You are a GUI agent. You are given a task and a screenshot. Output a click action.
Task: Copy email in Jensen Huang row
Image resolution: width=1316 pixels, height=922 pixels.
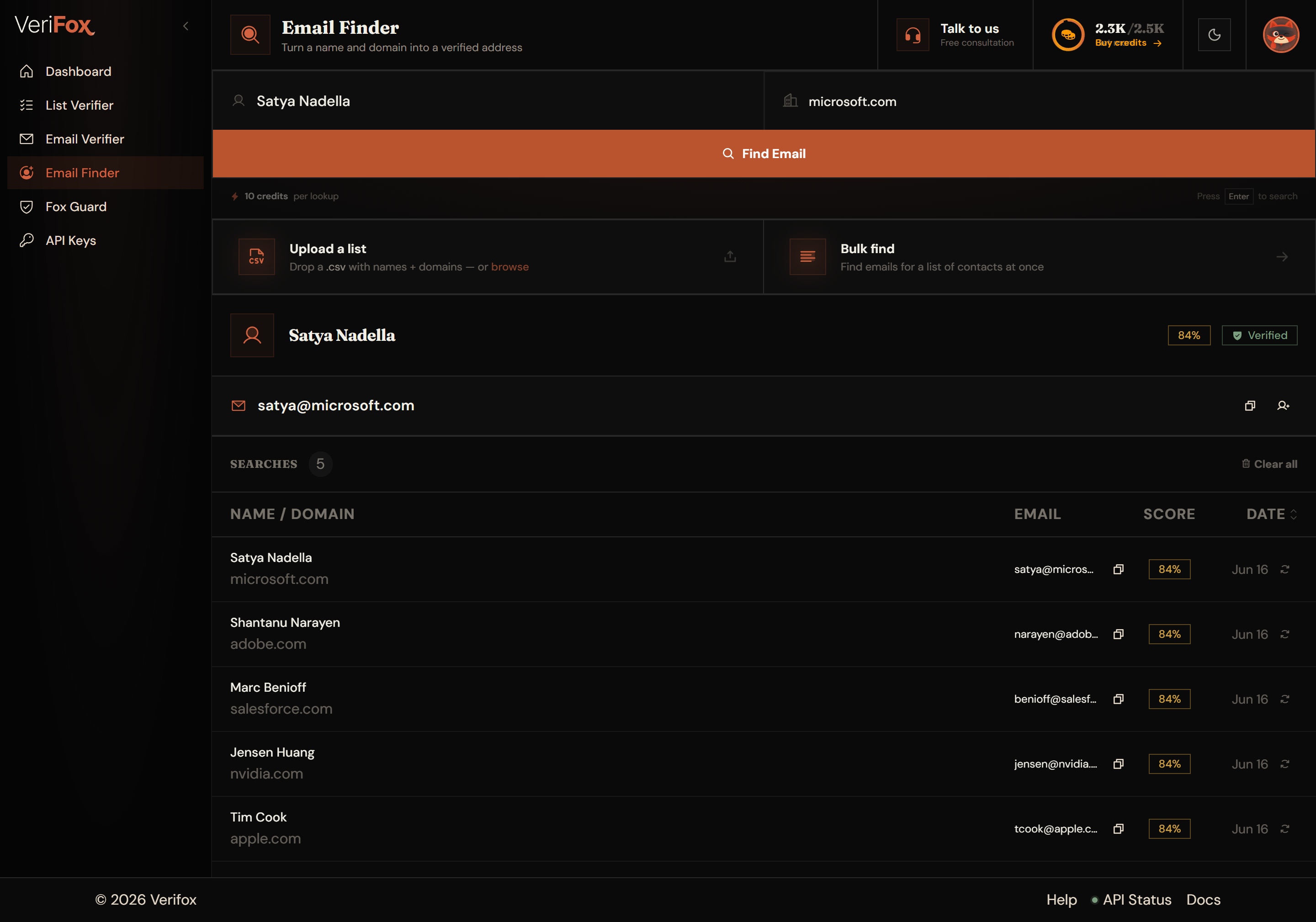[x=1118, y=764]
